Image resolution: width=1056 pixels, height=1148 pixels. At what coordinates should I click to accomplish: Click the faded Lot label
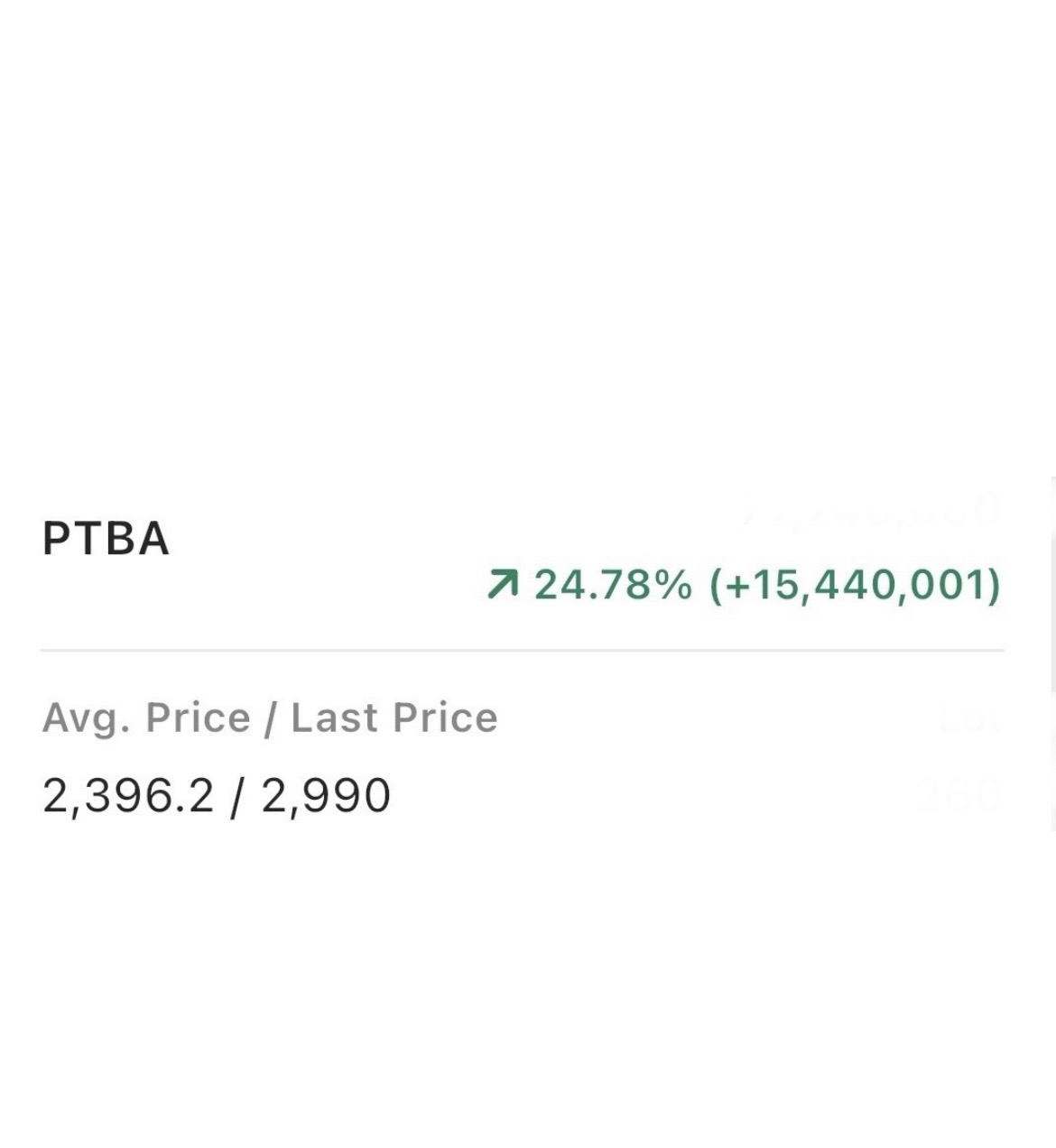click(969, 720)
